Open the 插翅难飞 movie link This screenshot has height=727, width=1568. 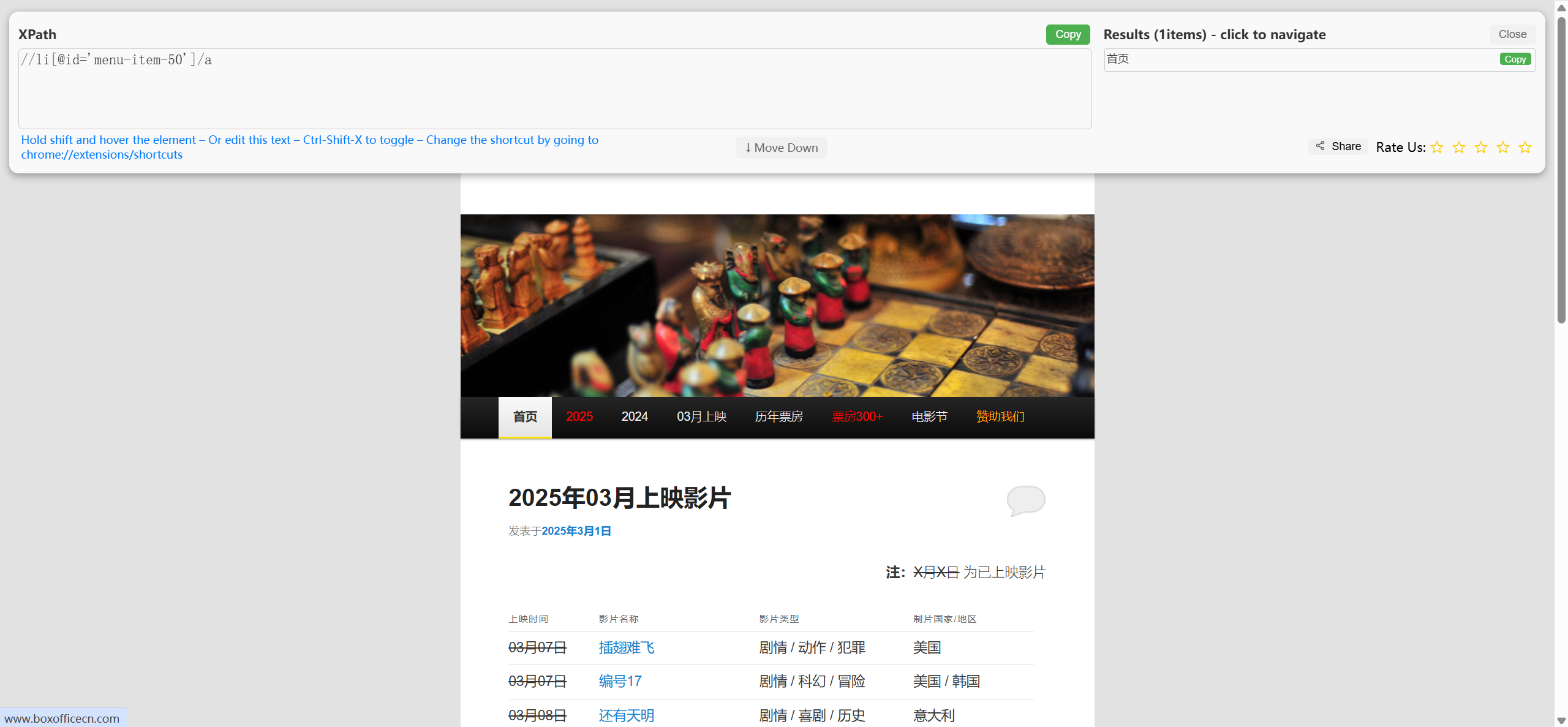[626, 647]
